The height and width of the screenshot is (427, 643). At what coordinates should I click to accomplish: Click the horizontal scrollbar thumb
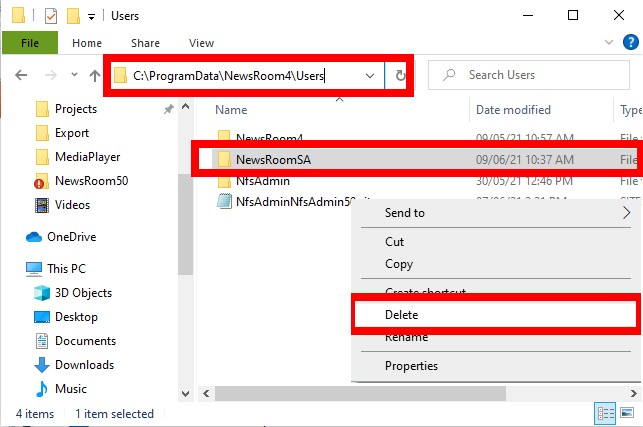point(360,394)
